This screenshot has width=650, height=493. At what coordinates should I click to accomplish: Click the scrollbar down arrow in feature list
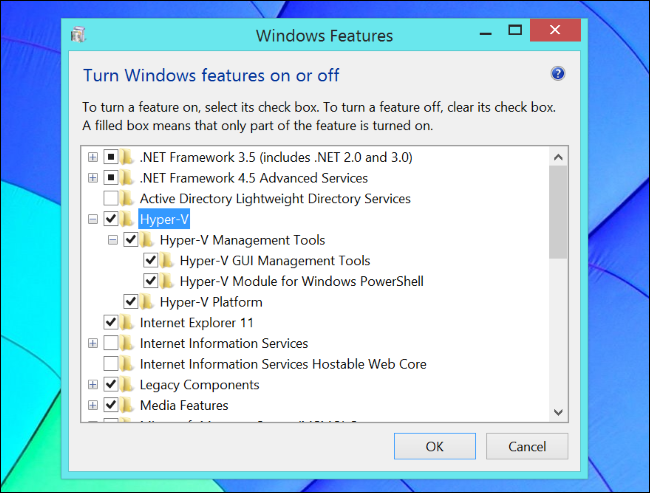(558, 411)
